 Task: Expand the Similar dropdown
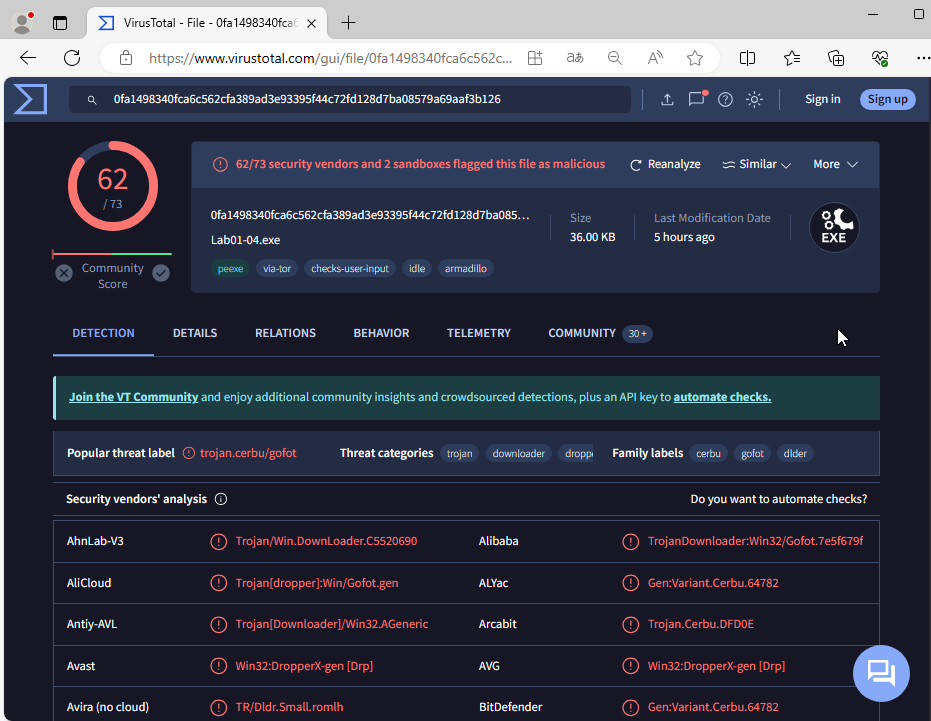(x=756, y=165)
